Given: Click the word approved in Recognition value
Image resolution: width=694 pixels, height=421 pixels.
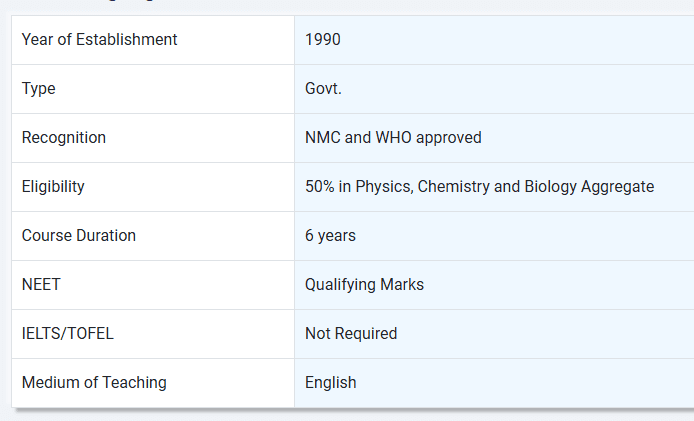Looking at the screenshot, I should [x=449, y=138].
